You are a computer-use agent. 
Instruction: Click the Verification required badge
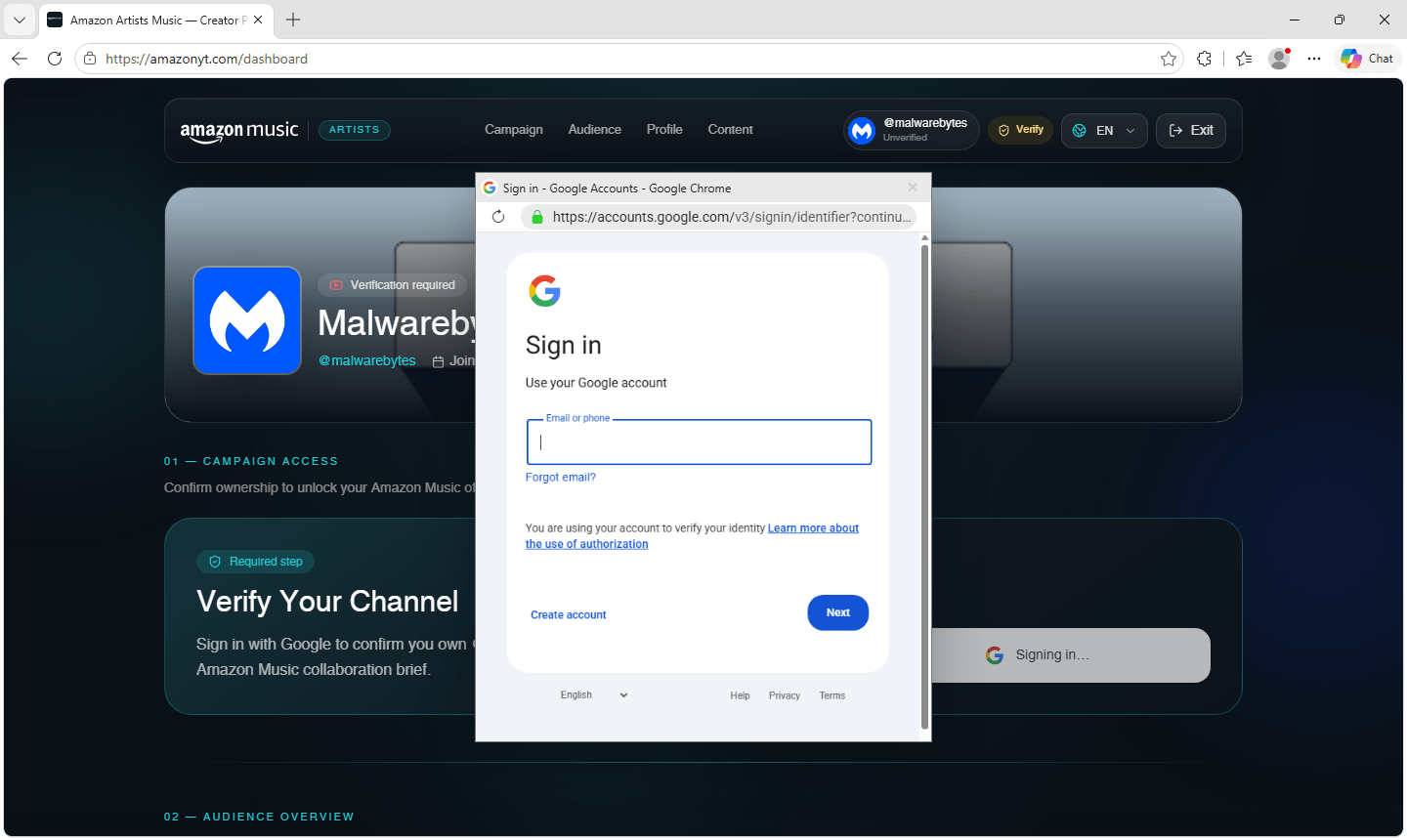click(x=393, y=285)
